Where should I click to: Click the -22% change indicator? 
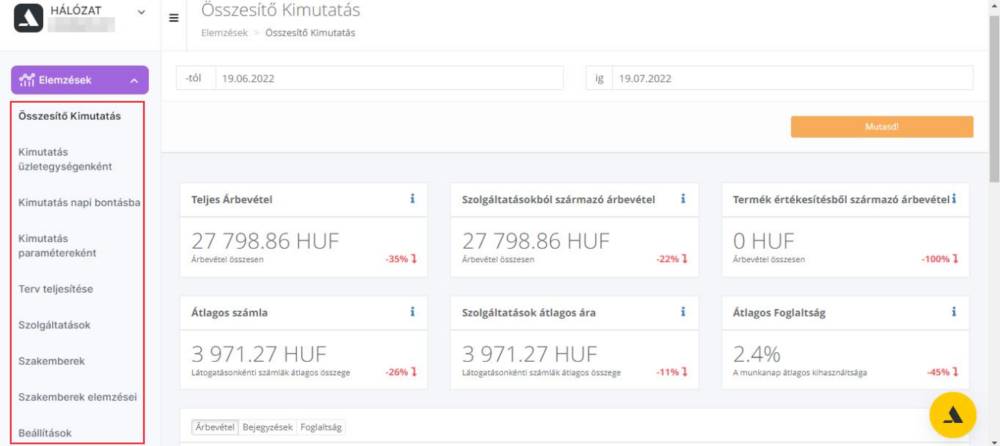[672, 259]
